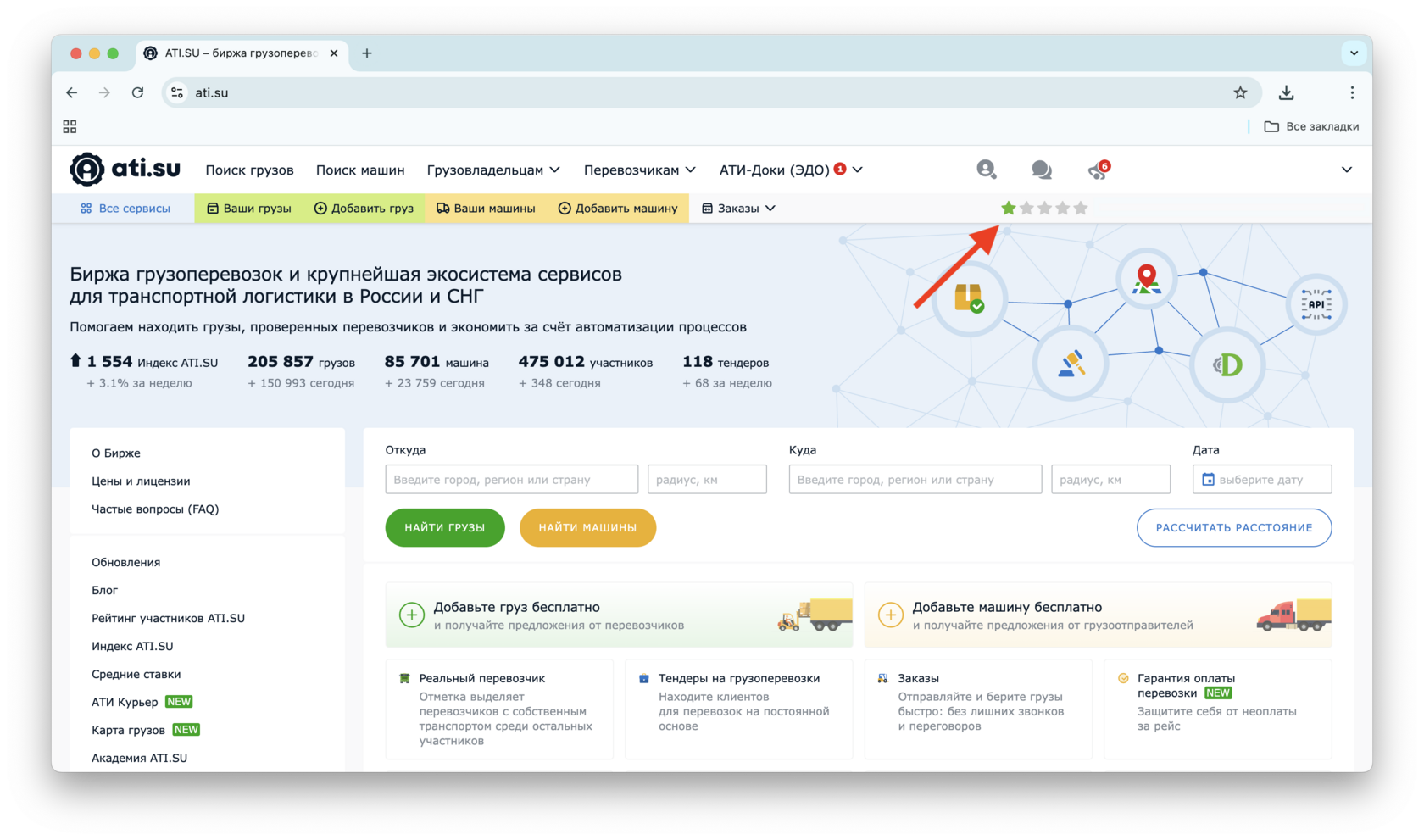1424x840 pixels.
Task: Open the user profile icon in the header
Action: pos(986,170)
